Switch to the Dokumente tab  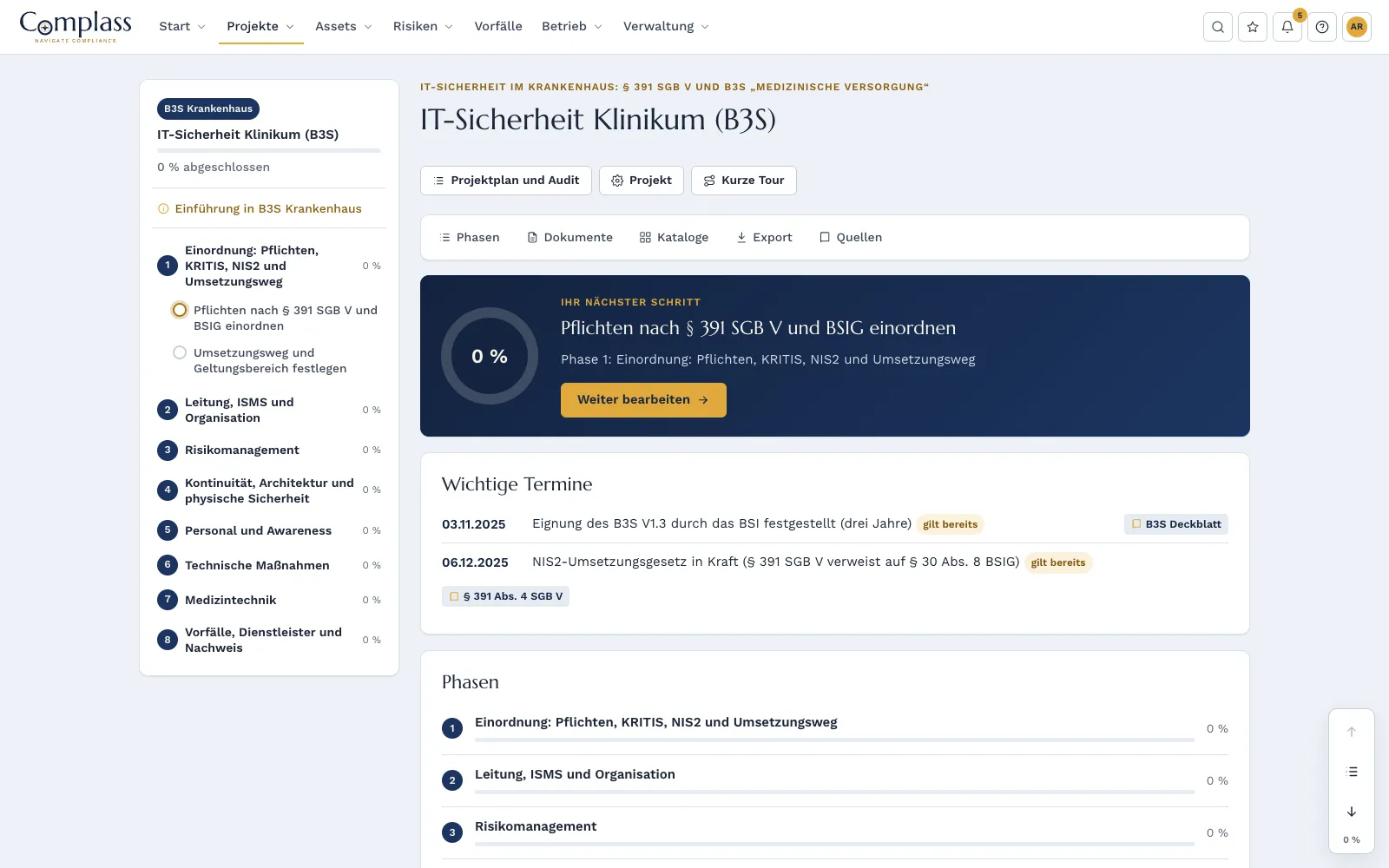[569, 238]
